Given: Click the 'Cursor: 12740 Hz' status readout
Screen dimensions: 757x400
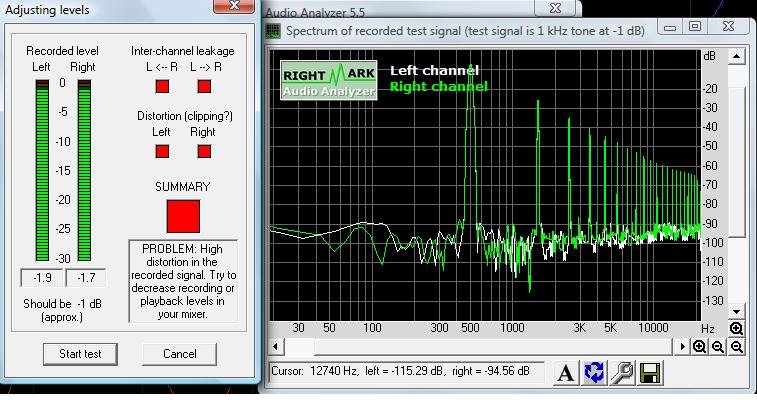Looking at the screenshot, I should [x=406, y=371].
